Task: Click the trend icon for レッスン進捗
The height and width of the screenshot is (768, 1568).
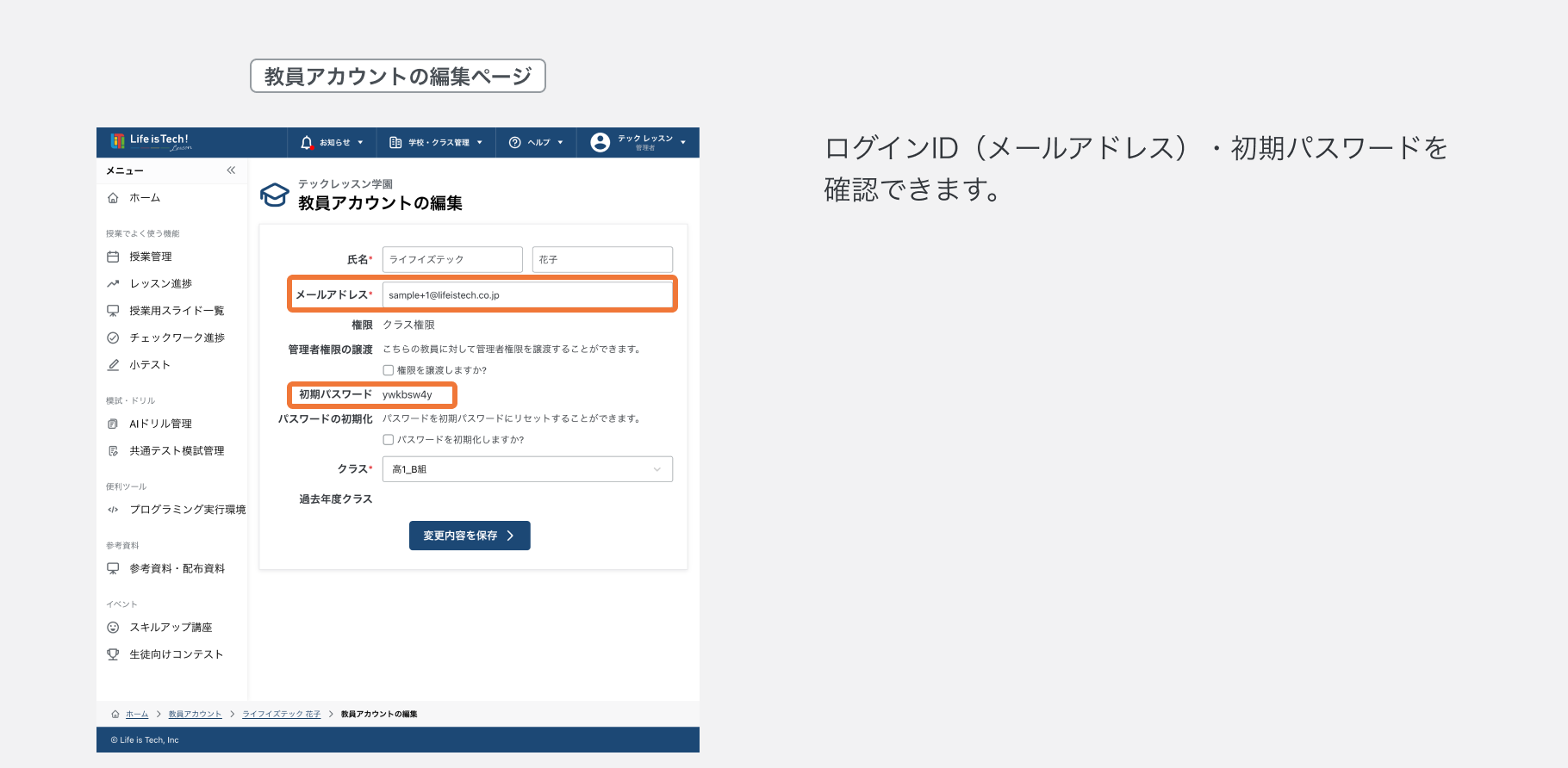Action: (113, 283)
